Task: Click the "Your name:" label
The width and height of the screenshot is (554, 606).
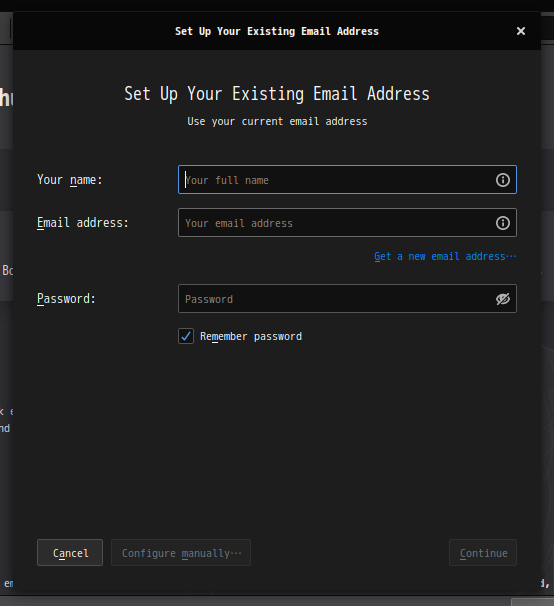Action: [x=70, y=180]
